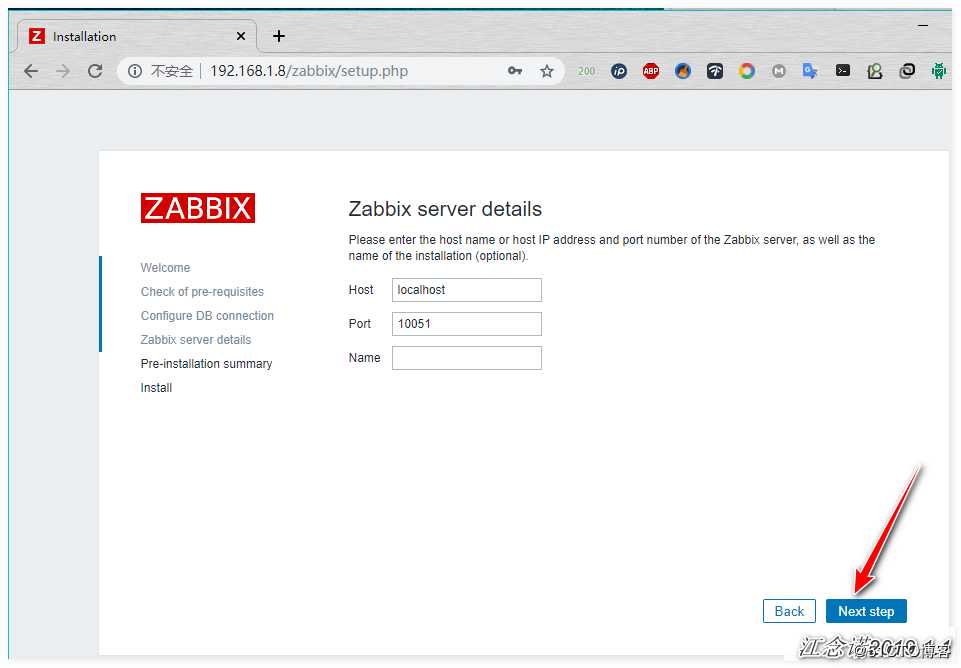The width and height of the screenshot is (961, 668).
Task: Open the wifi-signal extension icon
Action: [715, 71]
